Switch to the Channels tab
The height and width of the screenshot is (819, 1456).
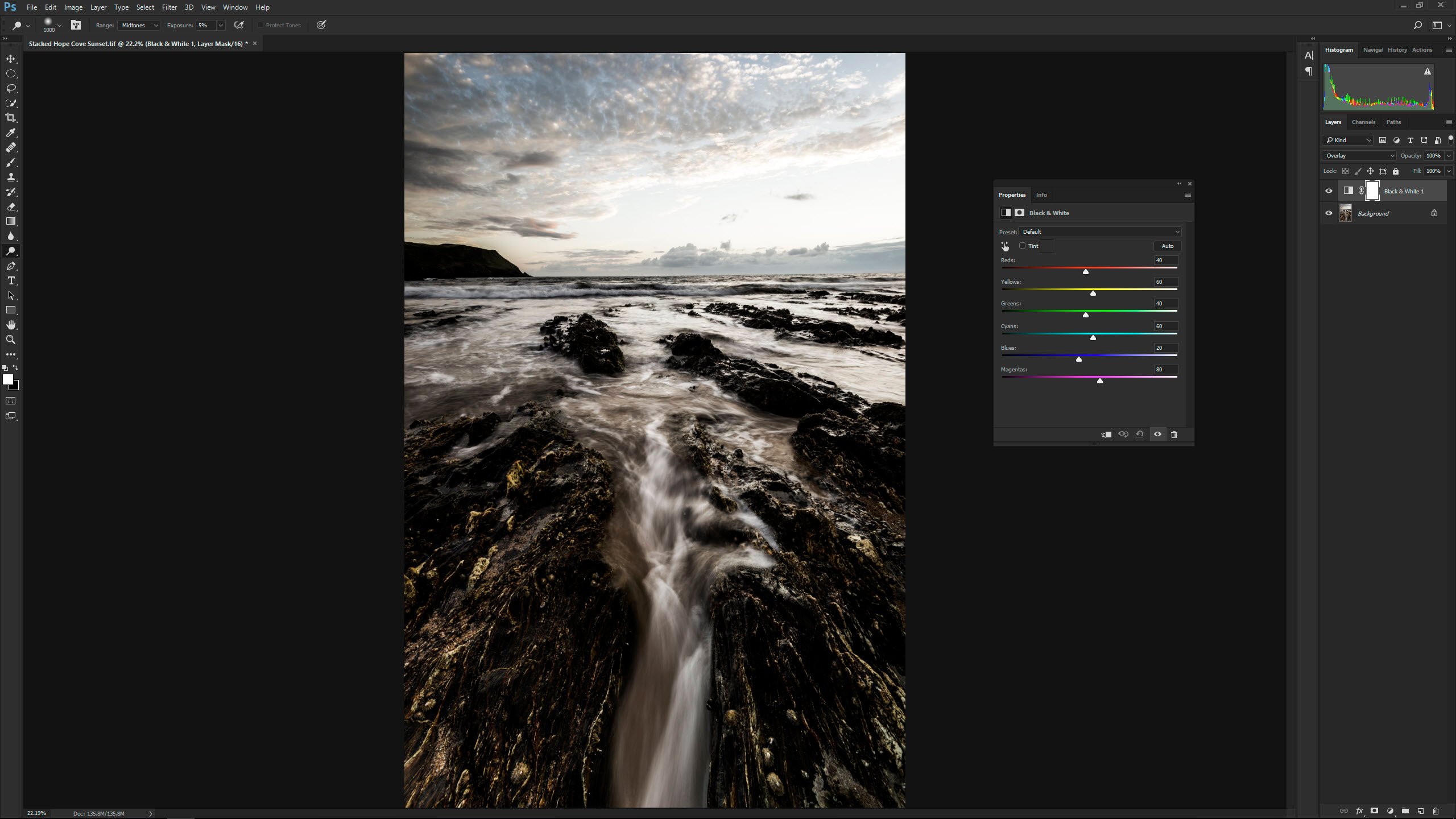(1363, 122)
